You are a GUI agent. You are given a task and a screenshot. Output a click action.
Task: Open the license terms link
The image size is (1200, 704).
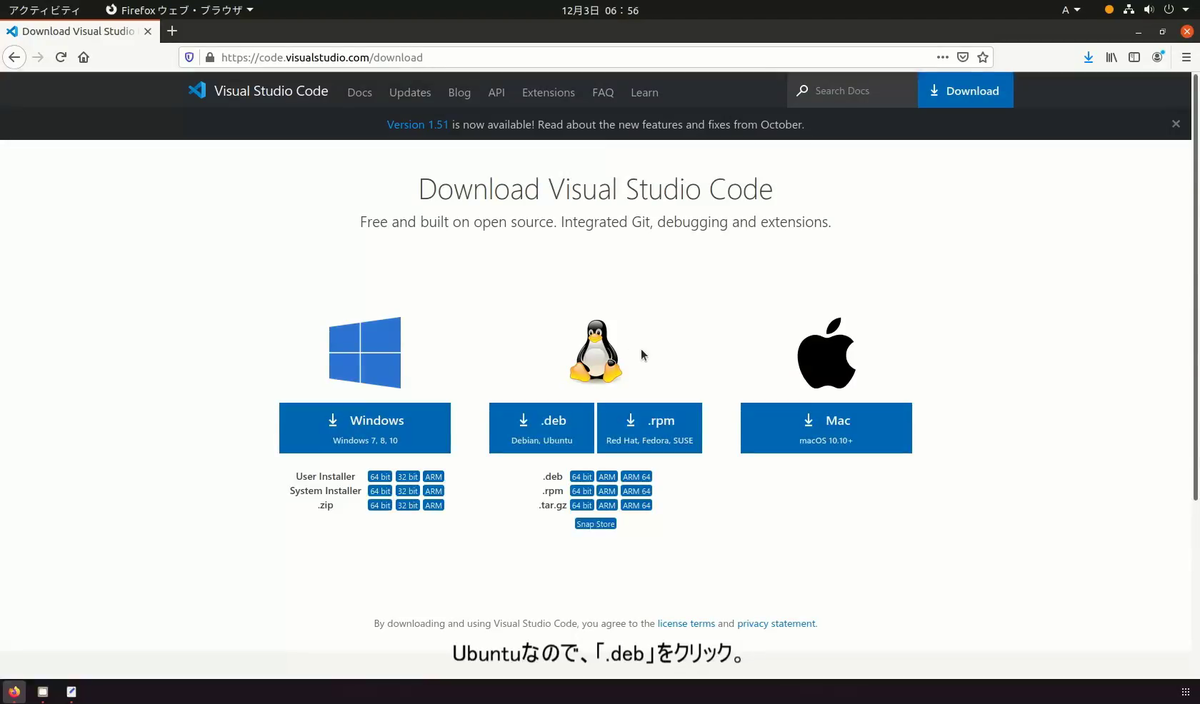(x=686, y=624)
